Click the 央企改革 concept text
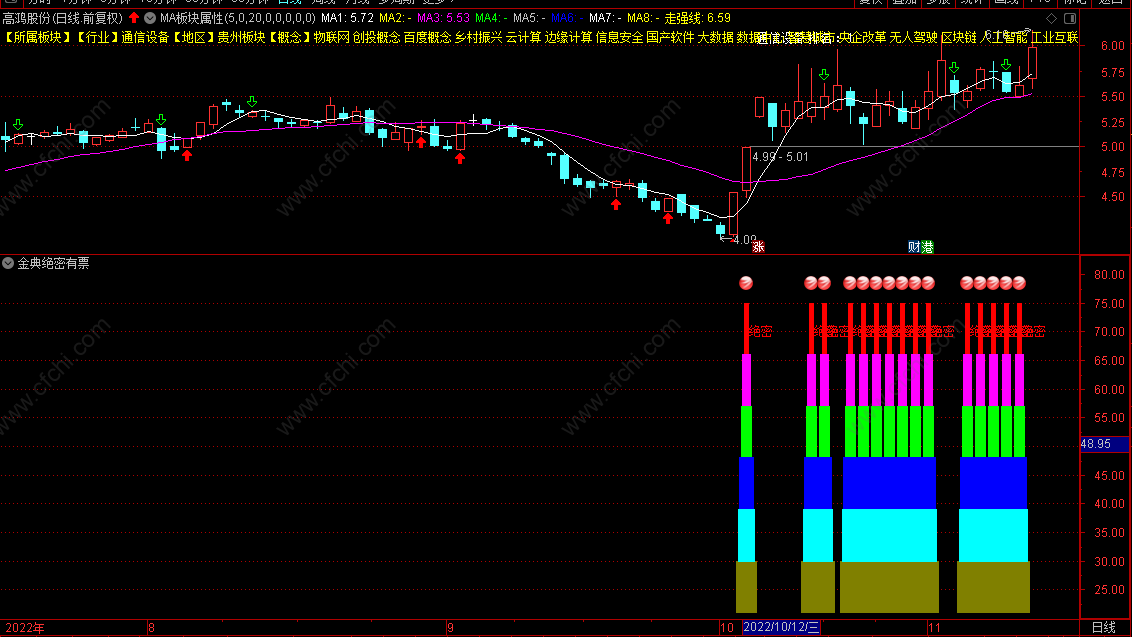 pos(863,37)
